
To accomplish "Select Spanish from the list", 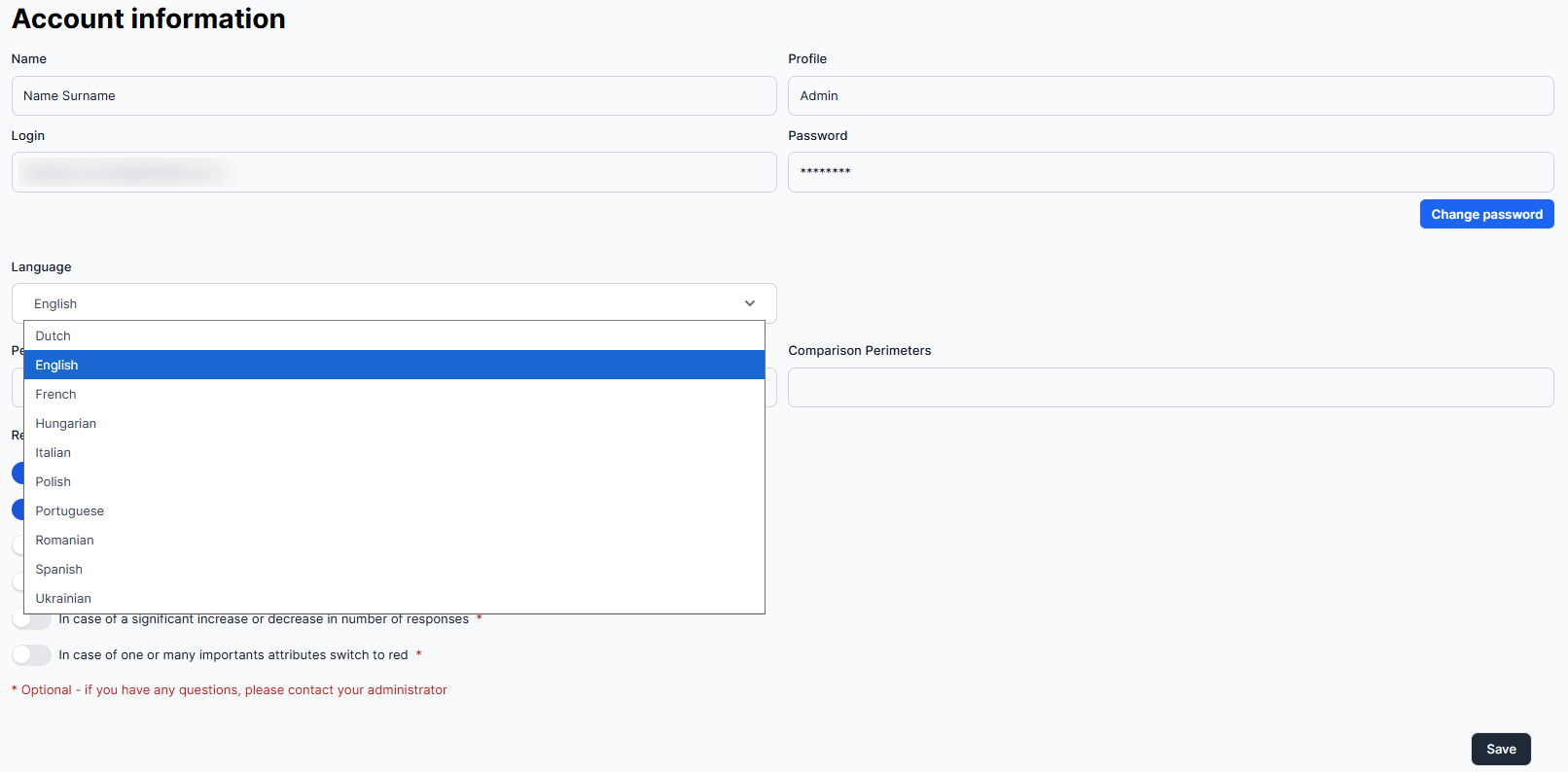I will coord(58,570).
